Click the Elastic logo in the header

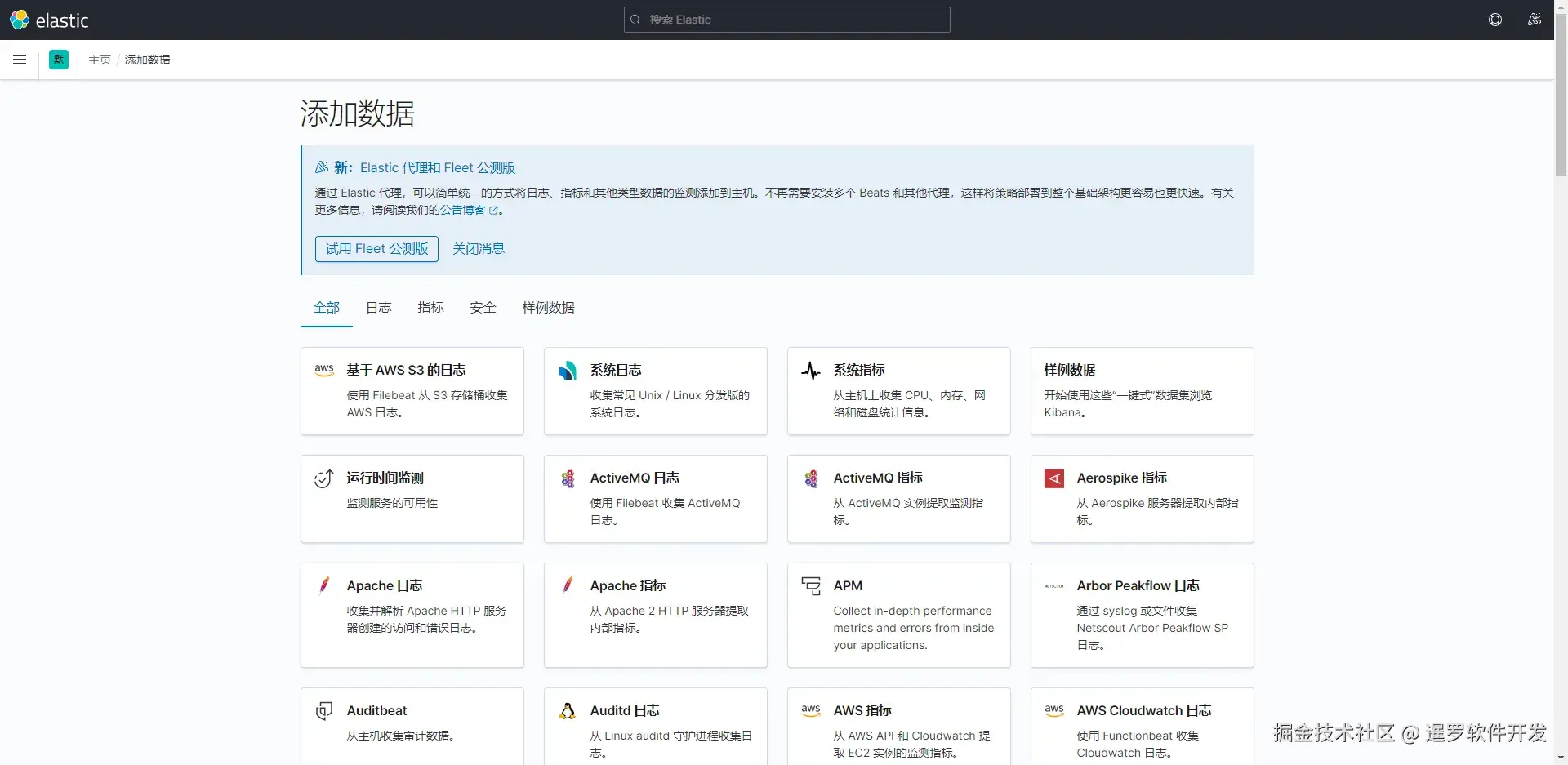click(x=49, y=20)
